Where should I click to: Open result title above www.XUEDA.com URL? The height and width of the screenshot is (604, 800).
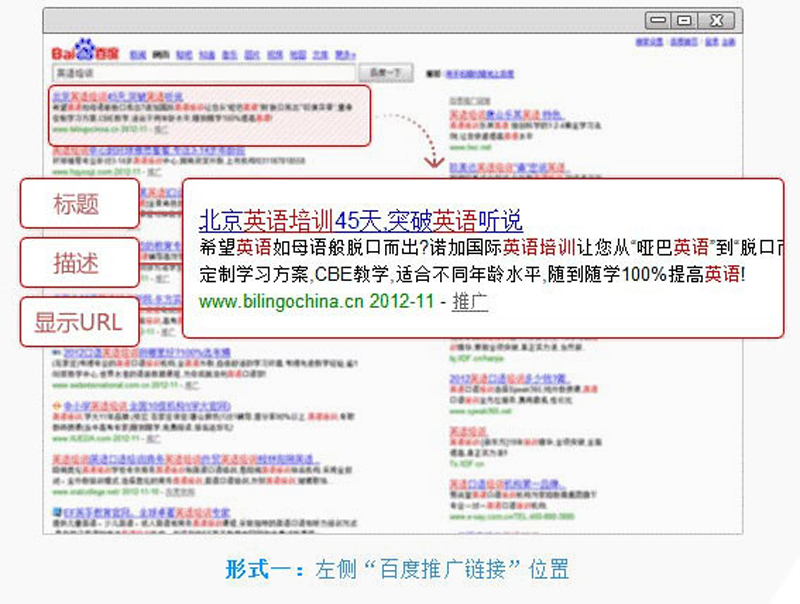pos(147,406)
